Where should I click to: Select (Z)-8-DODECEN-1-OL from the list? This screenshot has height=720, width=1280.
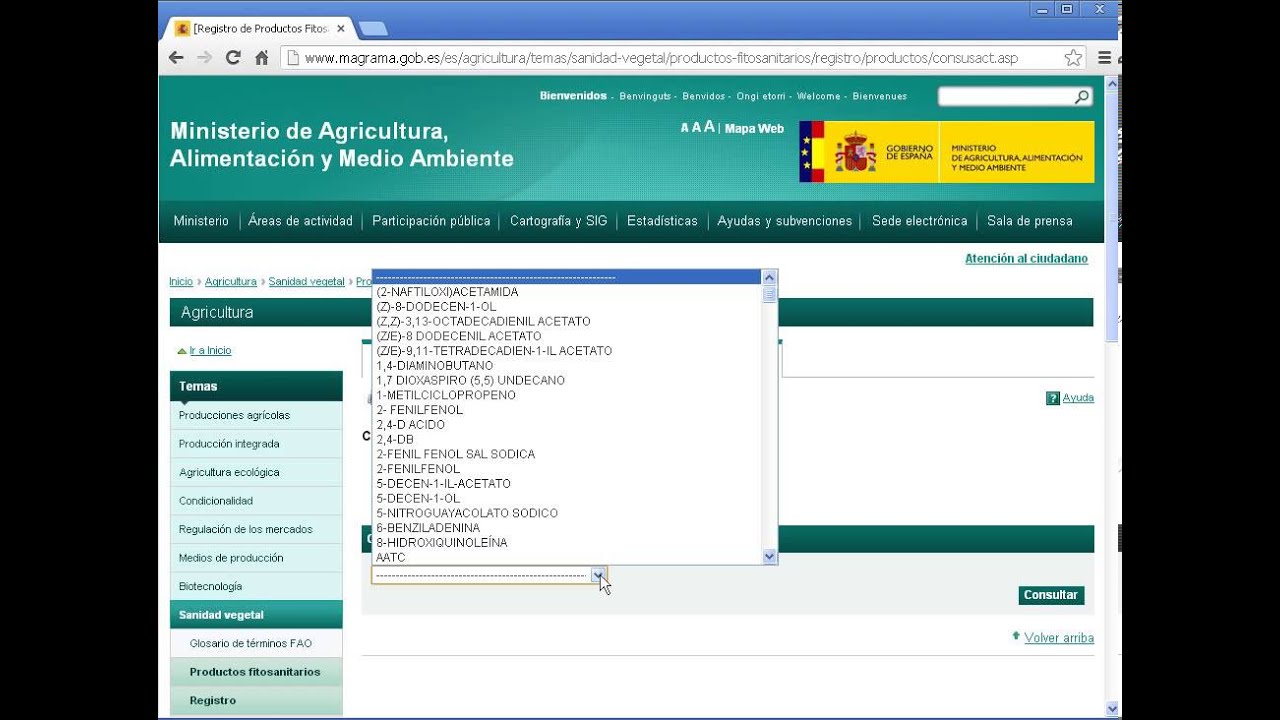pos(567,307)
